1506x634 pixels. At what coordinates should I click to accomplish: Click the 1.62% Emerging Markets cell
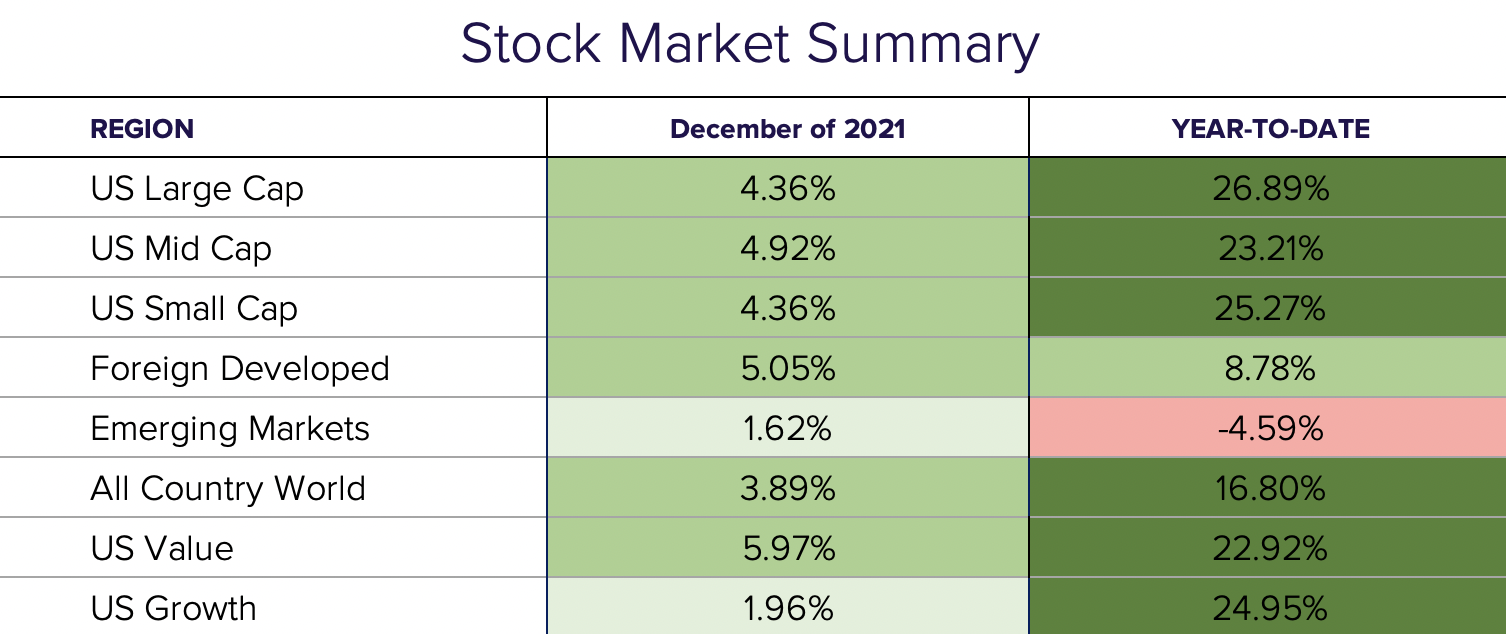click(x=787, y=429)
